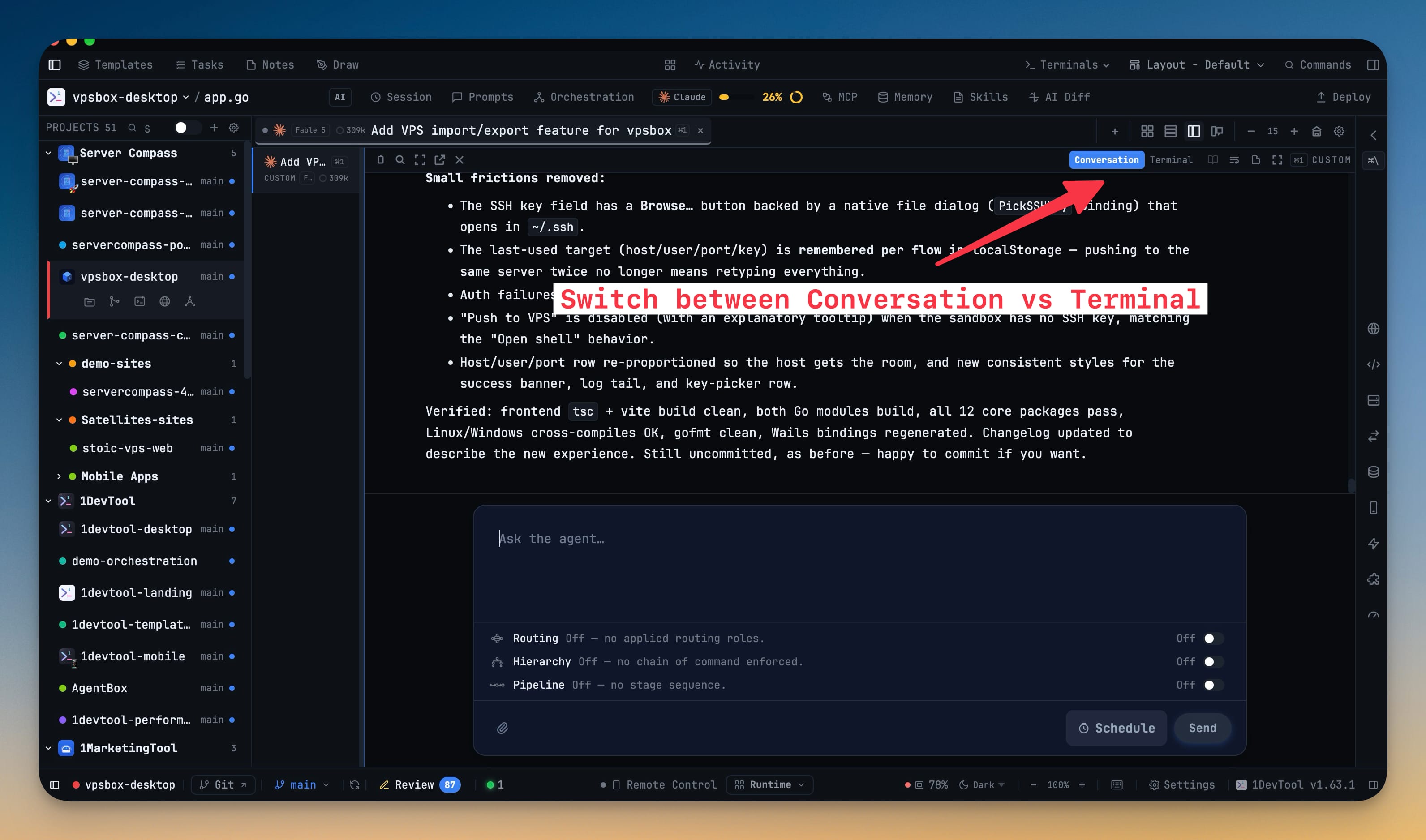Open the code brackets icon in right sidebar
Viewport: 1426px width, 840px height.
pyautogui.click(x=1373, y=364)
